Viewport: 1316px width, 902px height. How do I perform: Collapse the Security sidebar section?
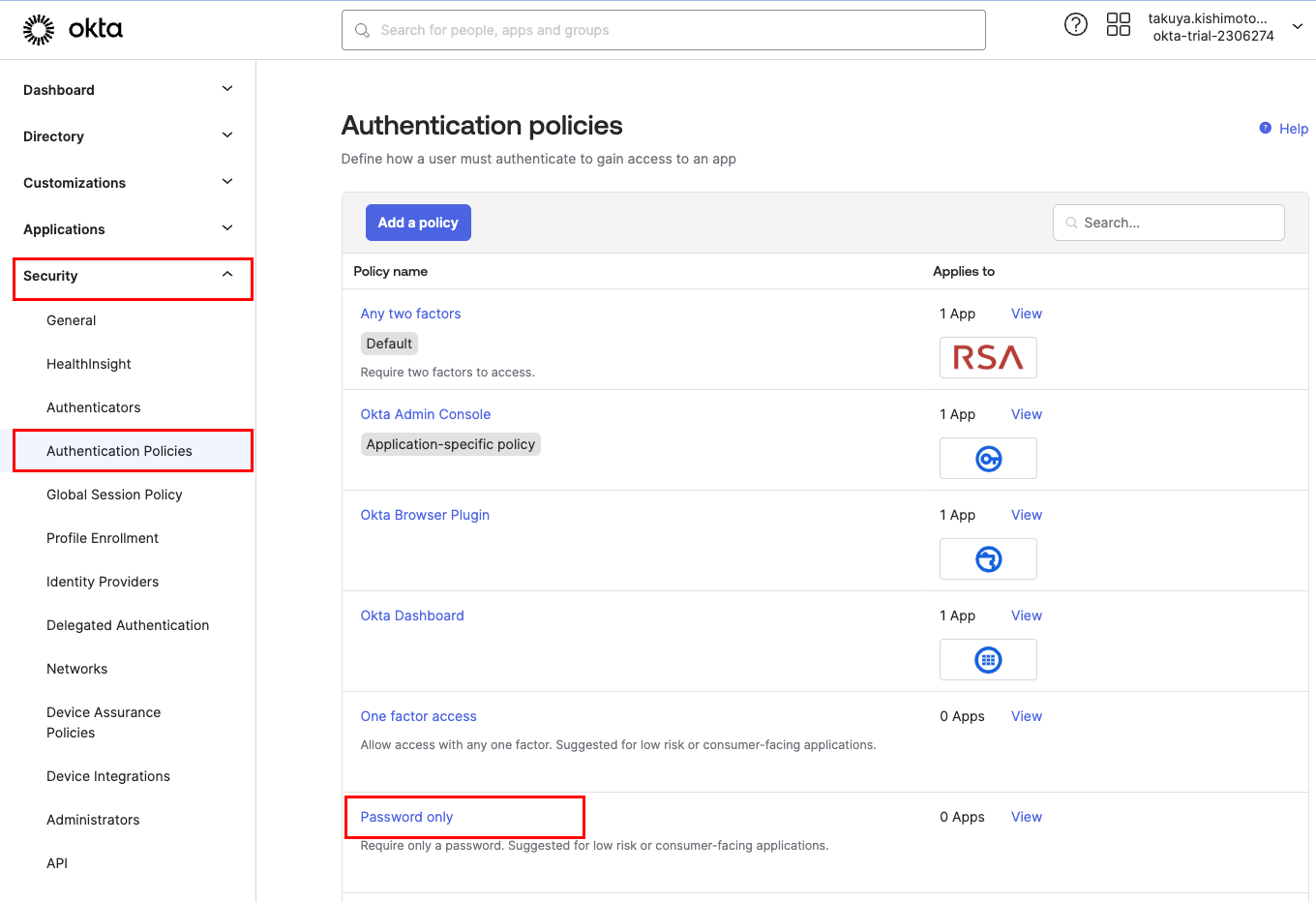coord(226,275)
